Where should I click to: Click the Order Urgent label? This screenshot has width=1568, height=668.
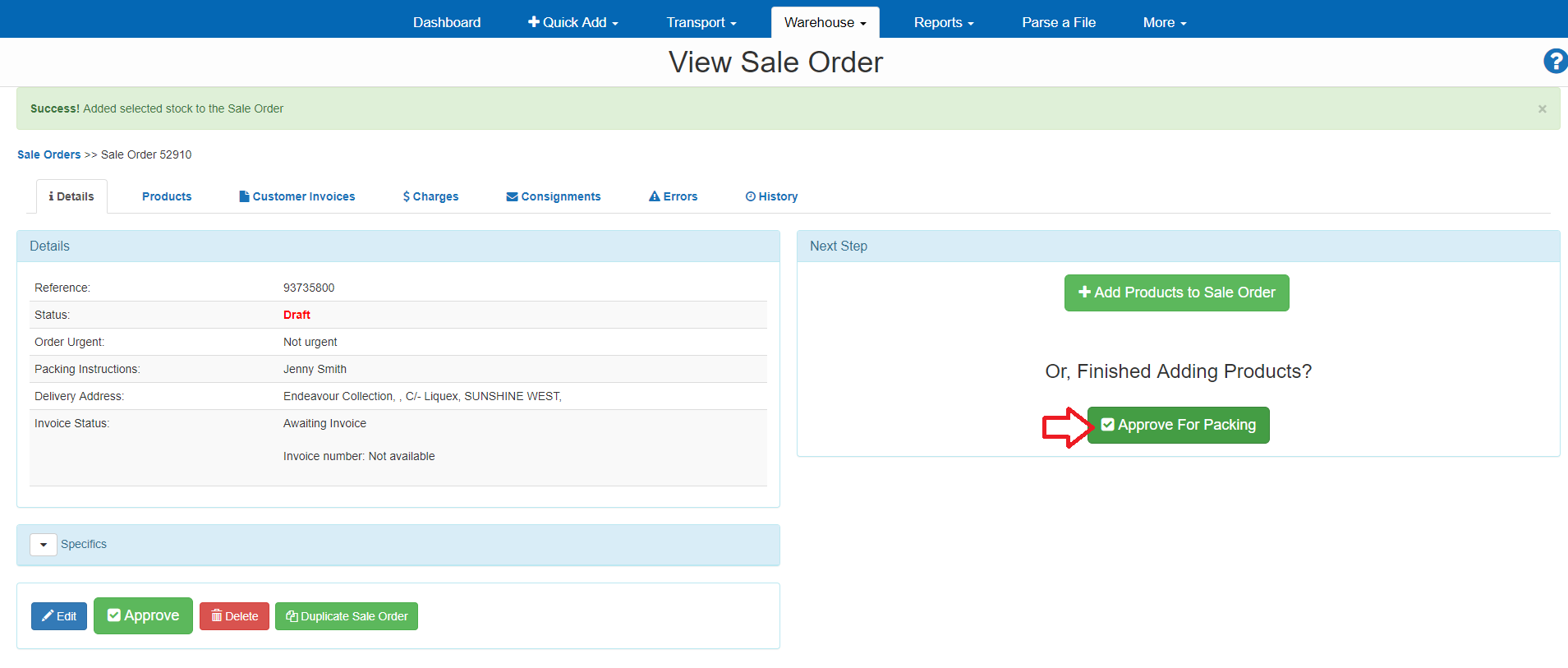[70, 342]
